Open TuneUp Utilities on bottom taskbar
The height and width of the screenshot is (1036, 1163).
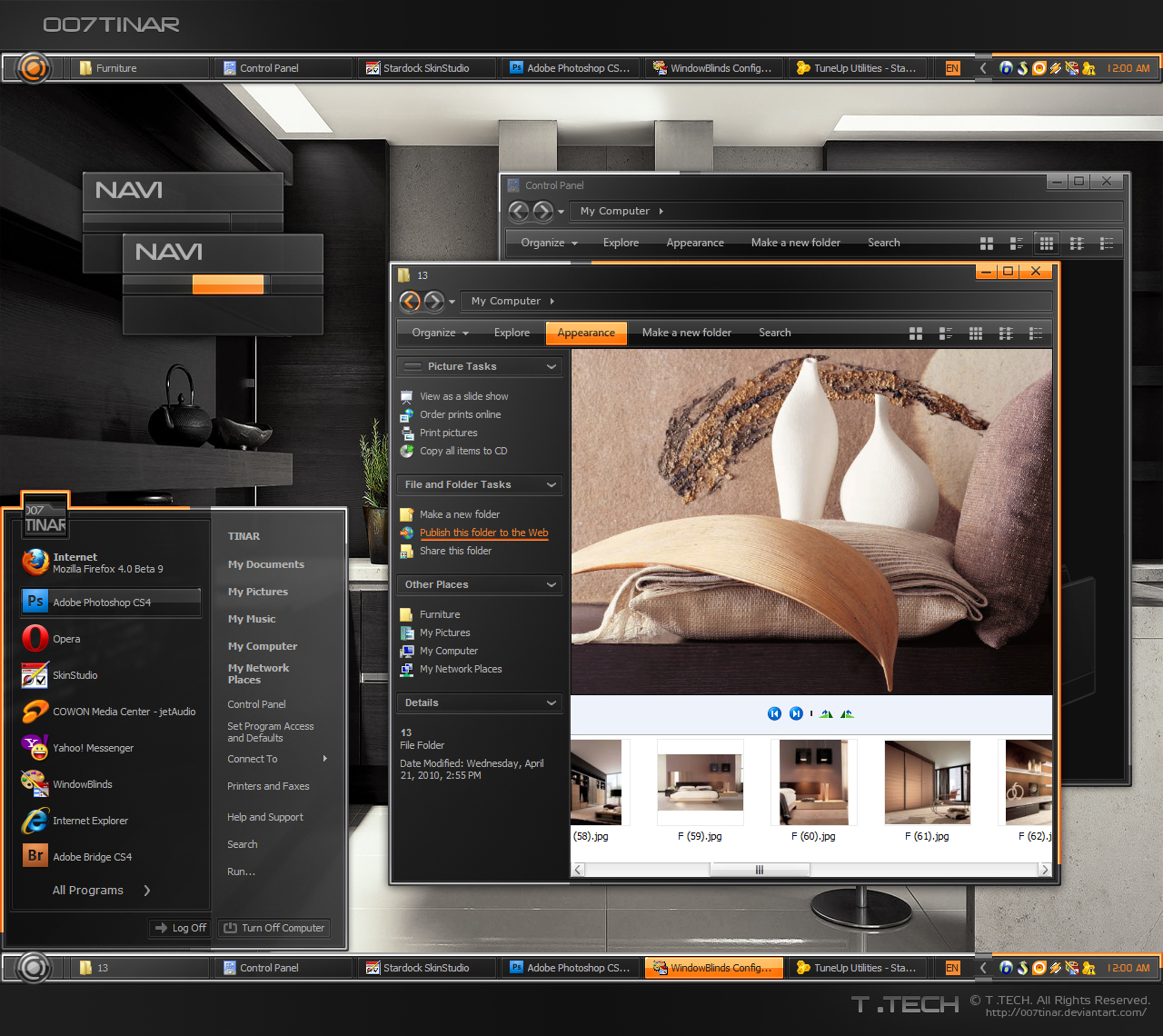[859, 968]
